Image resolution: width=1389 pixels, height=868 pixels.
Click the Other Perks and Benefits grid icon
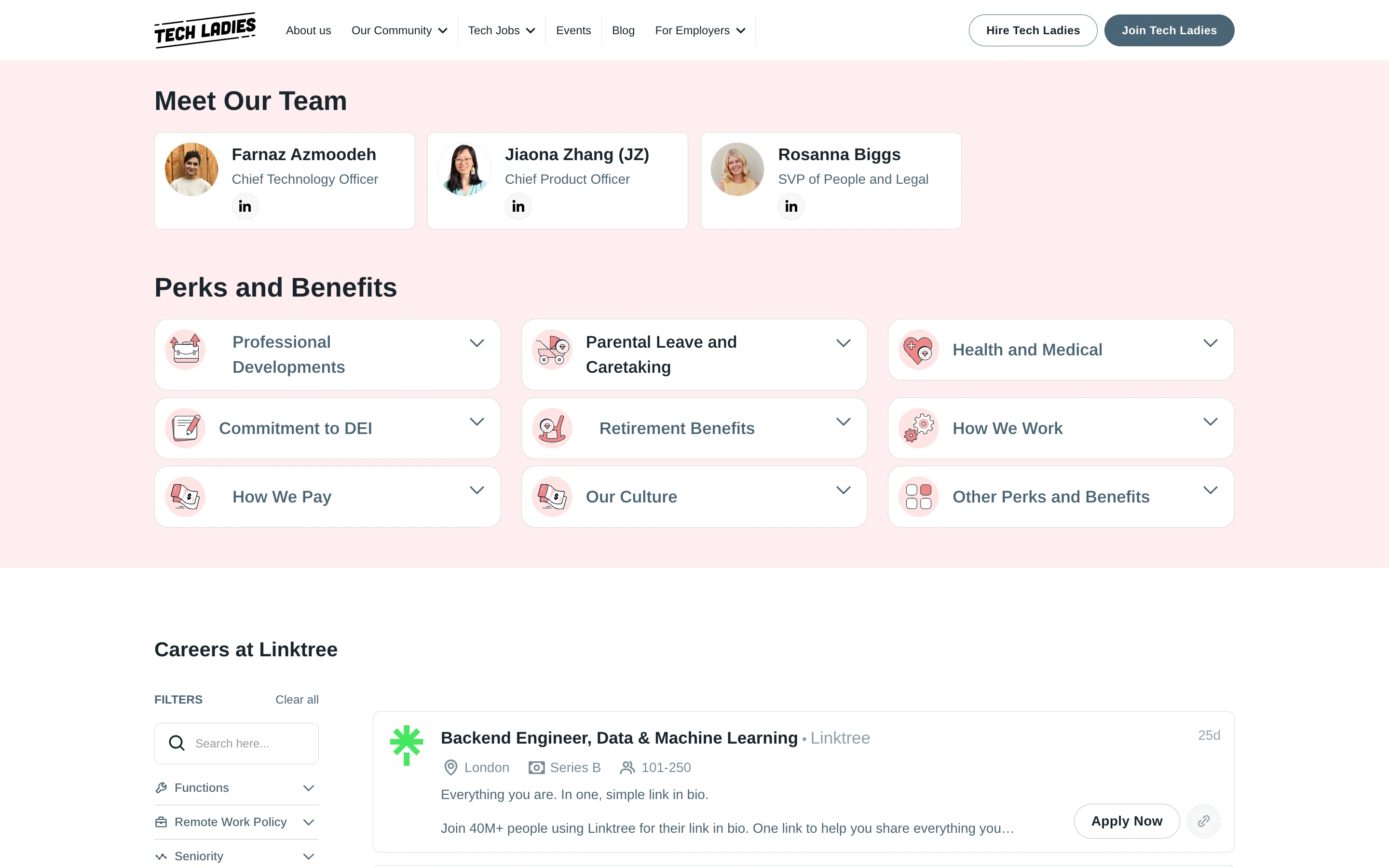(918, 497)
